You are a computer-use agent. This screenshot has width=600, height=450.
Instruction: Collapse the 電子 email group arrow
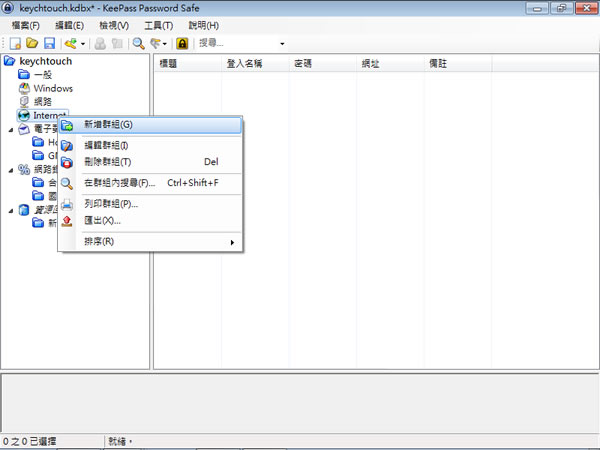pyautogui.click(x=11, y=130)
